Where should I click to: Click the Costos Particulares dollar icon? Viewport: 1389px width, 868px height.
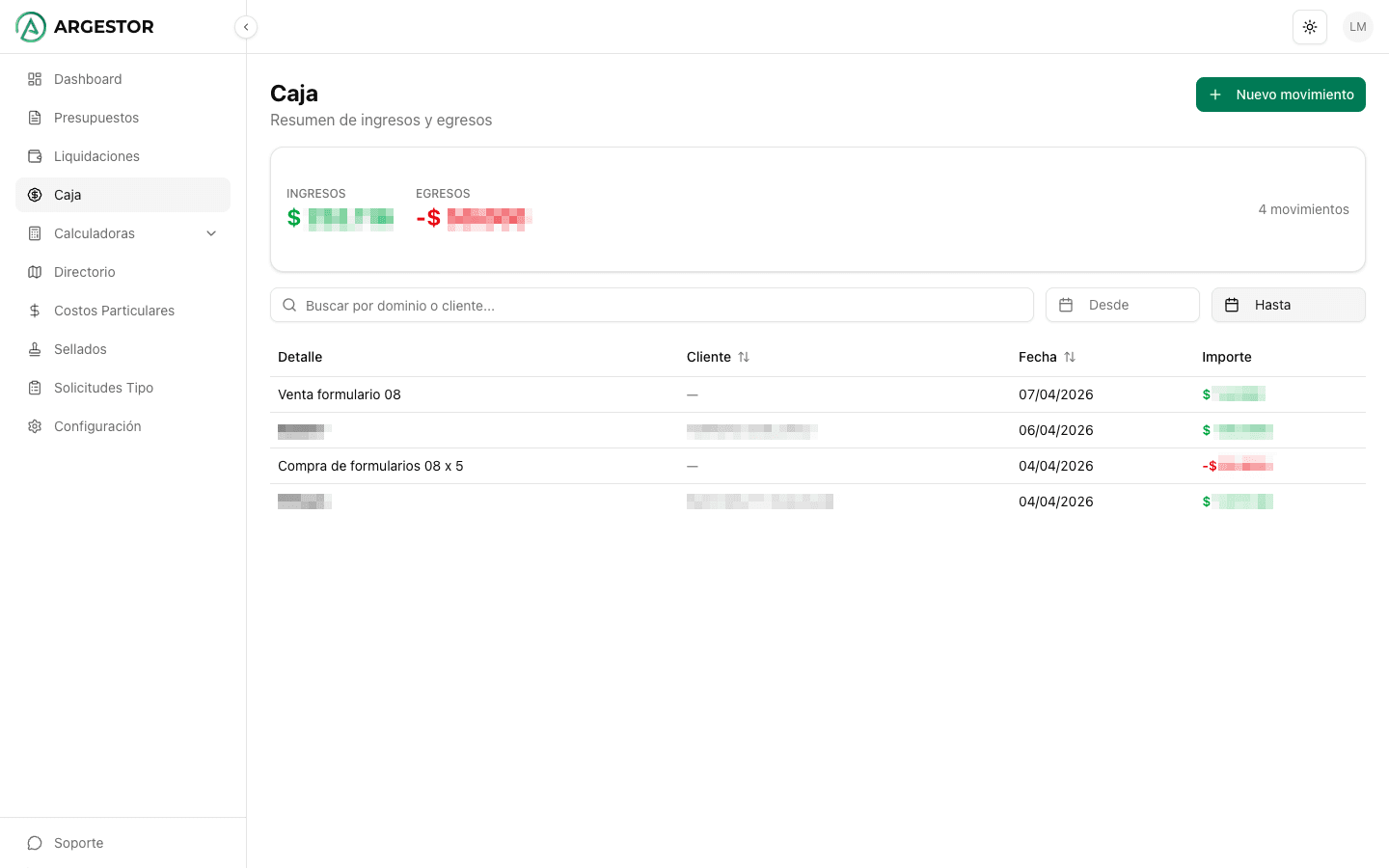coord(35,311)
